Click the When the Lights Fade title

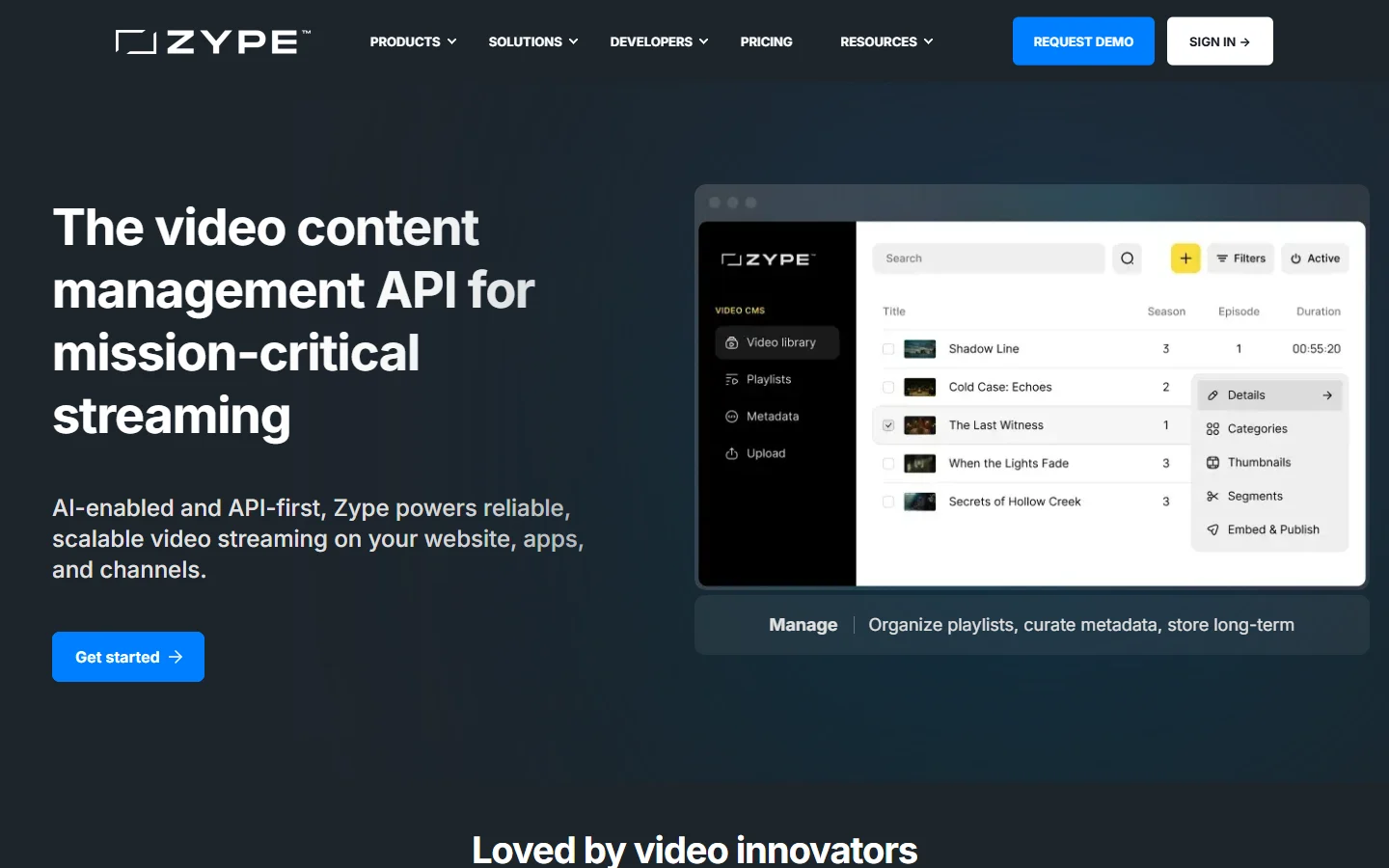[x=1009, y=464]
